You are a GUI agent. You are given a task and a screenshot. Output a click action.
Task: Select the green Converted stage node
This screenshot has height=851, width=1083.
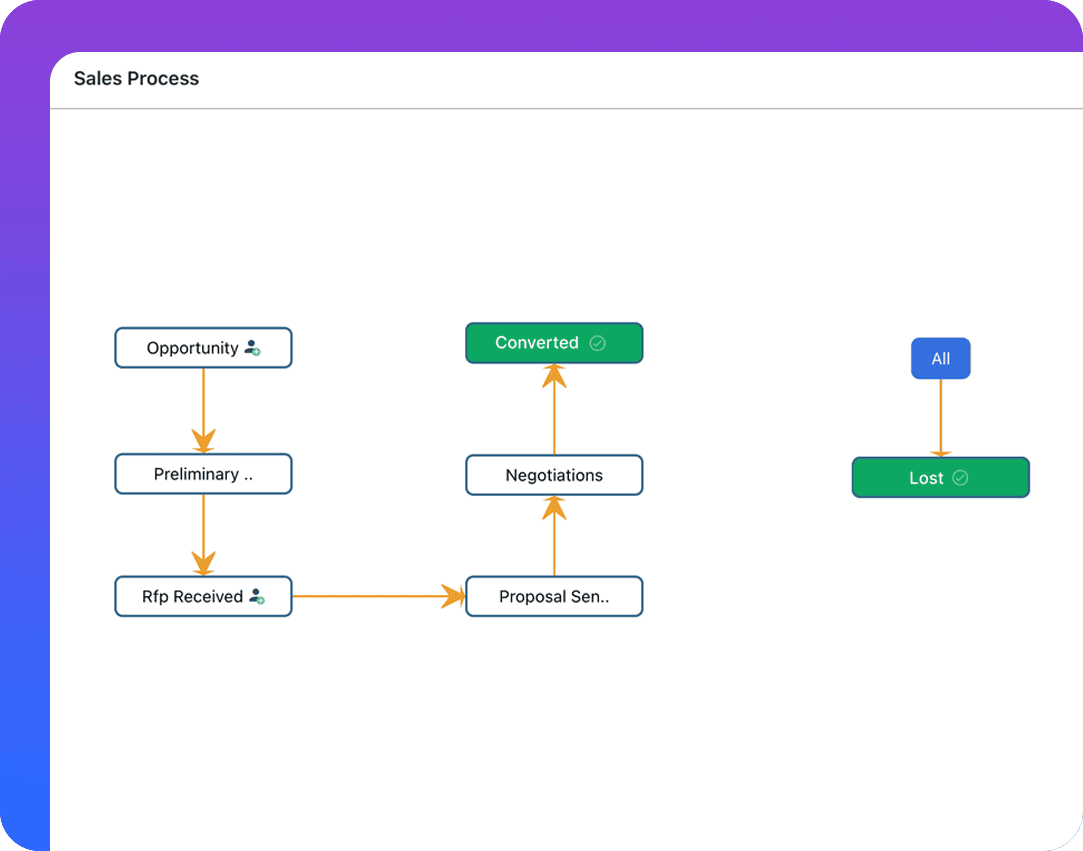pos(554,343)
